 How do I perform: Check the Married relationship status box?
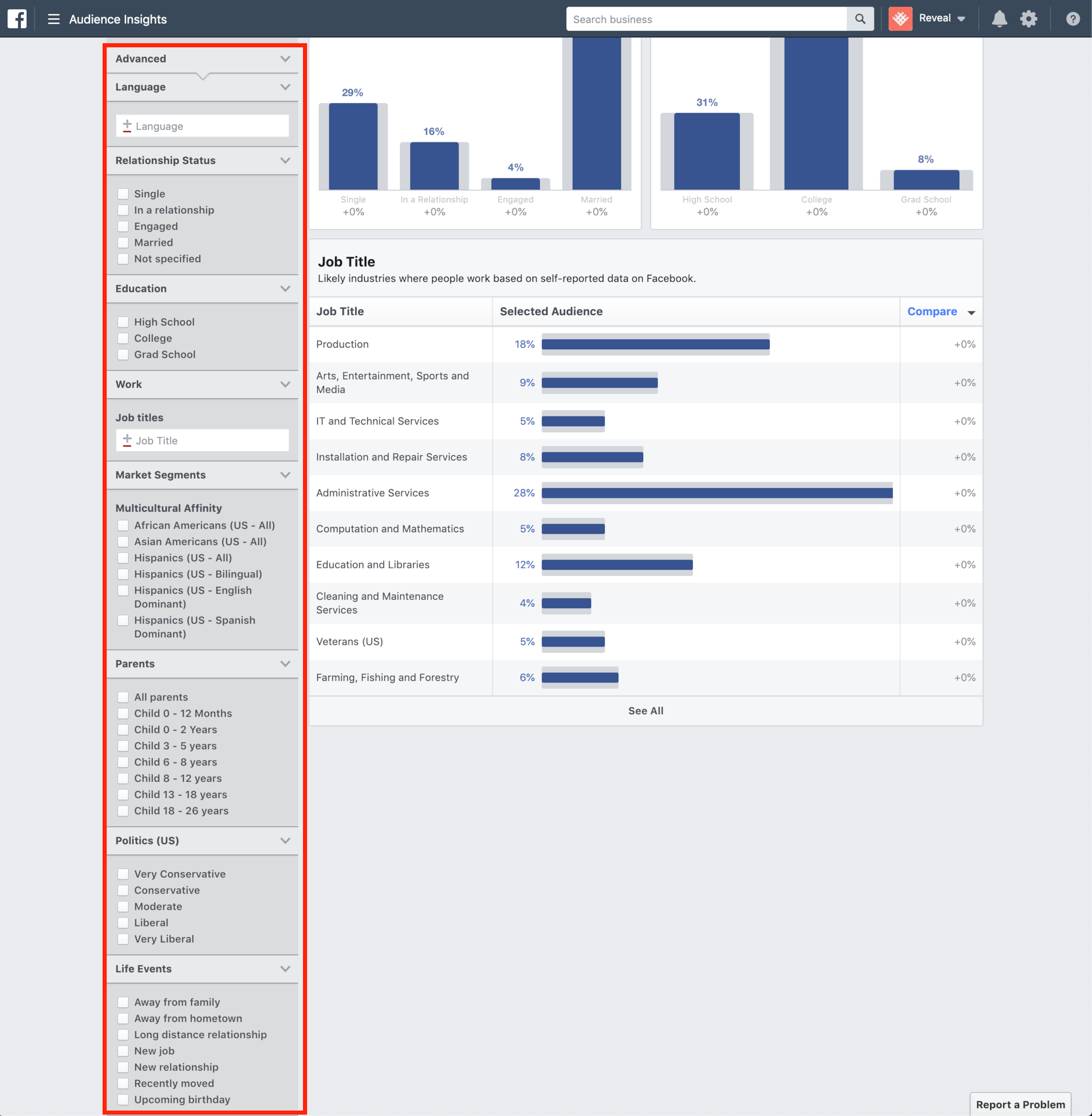click(x=123, y=243)
